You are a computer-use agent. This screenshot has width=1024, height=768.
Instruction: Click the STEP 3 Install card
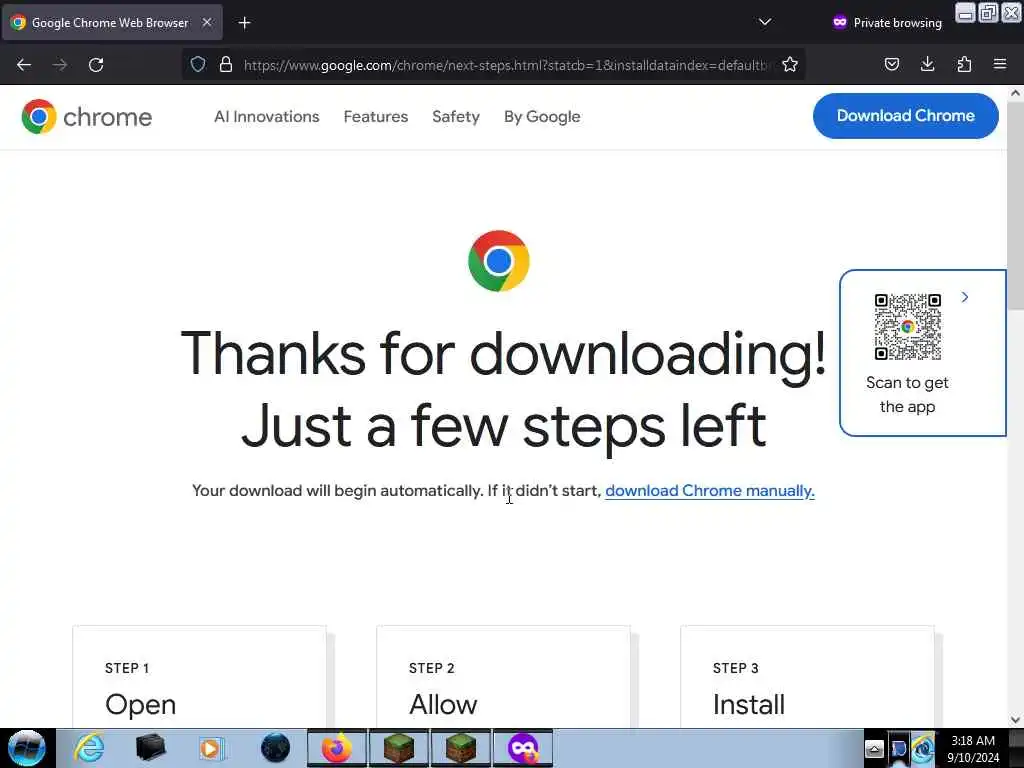click(x=807, y=677)
